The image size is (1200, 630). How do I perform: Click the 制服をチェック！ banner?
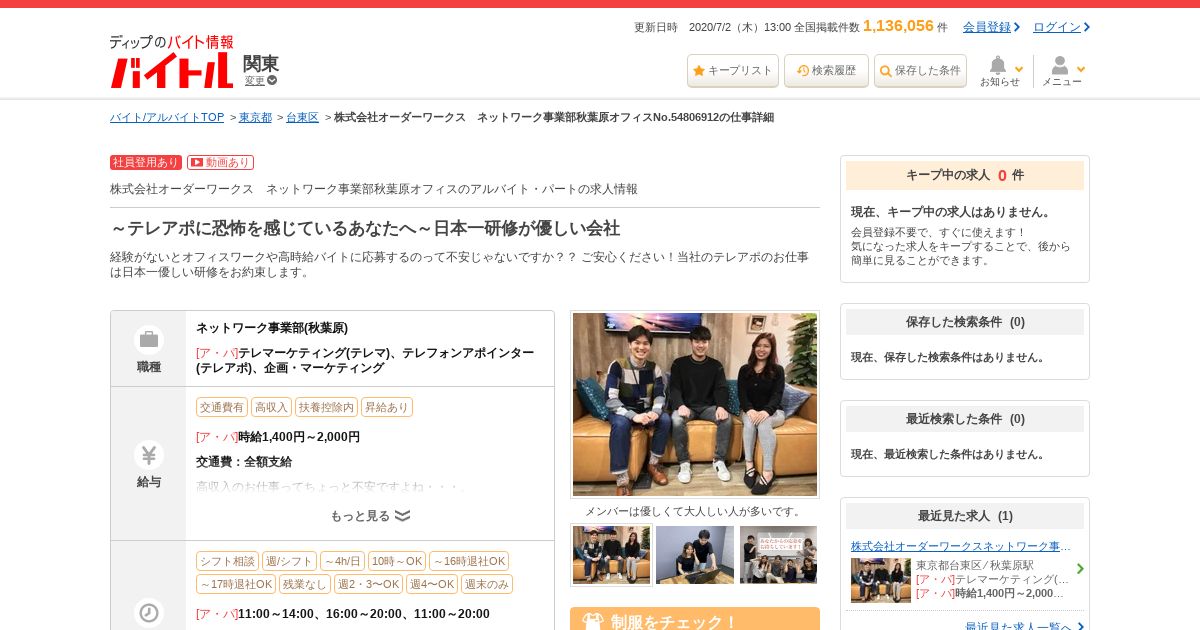point(695,619)
